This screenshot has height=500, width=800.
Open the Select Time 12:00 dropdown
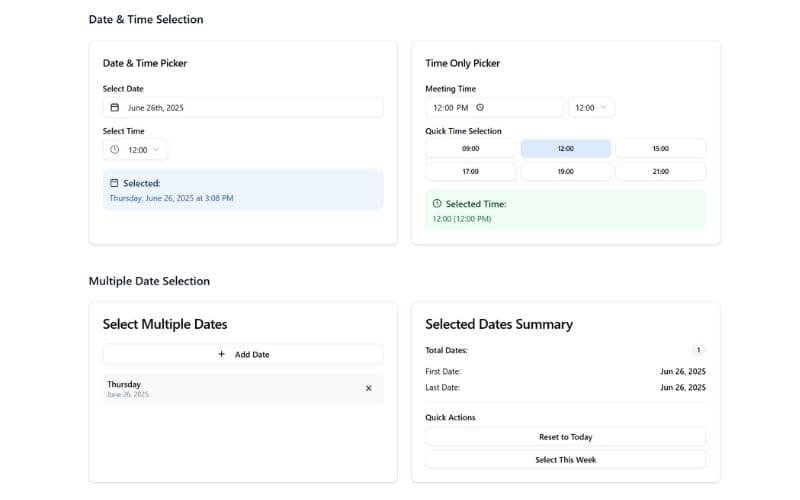(x=135, y=150)
